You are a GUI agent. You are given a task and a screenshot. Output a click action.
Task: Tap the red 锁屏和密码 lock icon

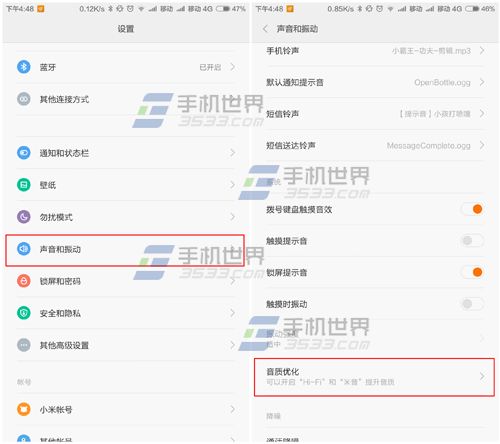pos(24,281)
